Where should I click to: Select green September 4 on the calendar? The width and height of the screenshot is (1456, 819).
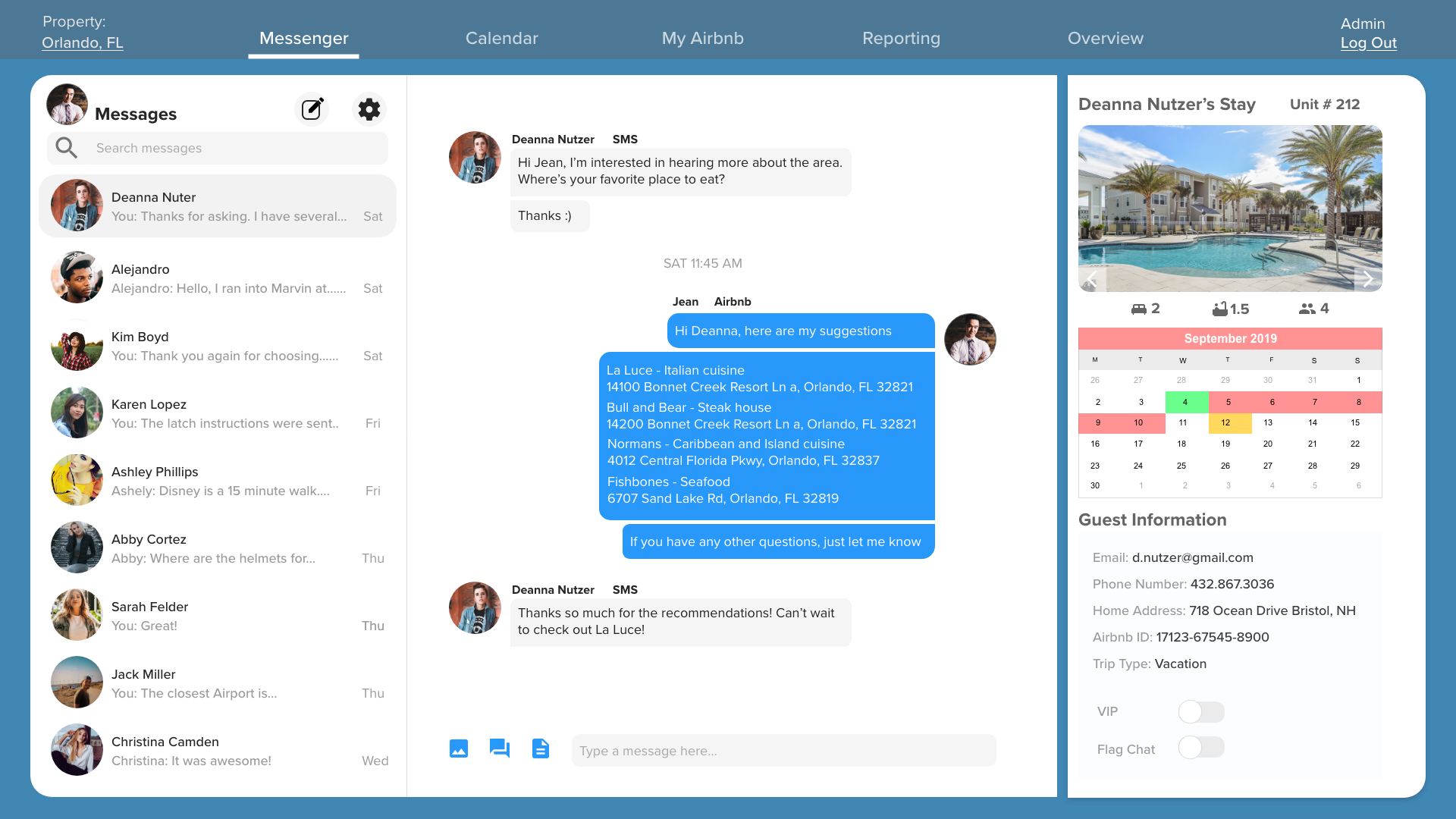pyautogui.click(x=1187, y=402)
